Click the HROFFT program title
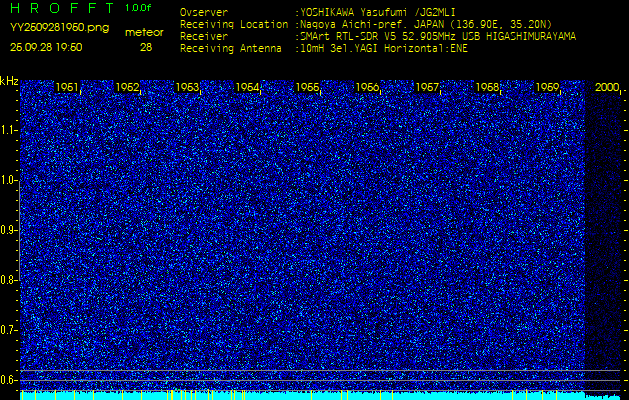Viewport: 629px width, 400px height. [x=63, y=8]
